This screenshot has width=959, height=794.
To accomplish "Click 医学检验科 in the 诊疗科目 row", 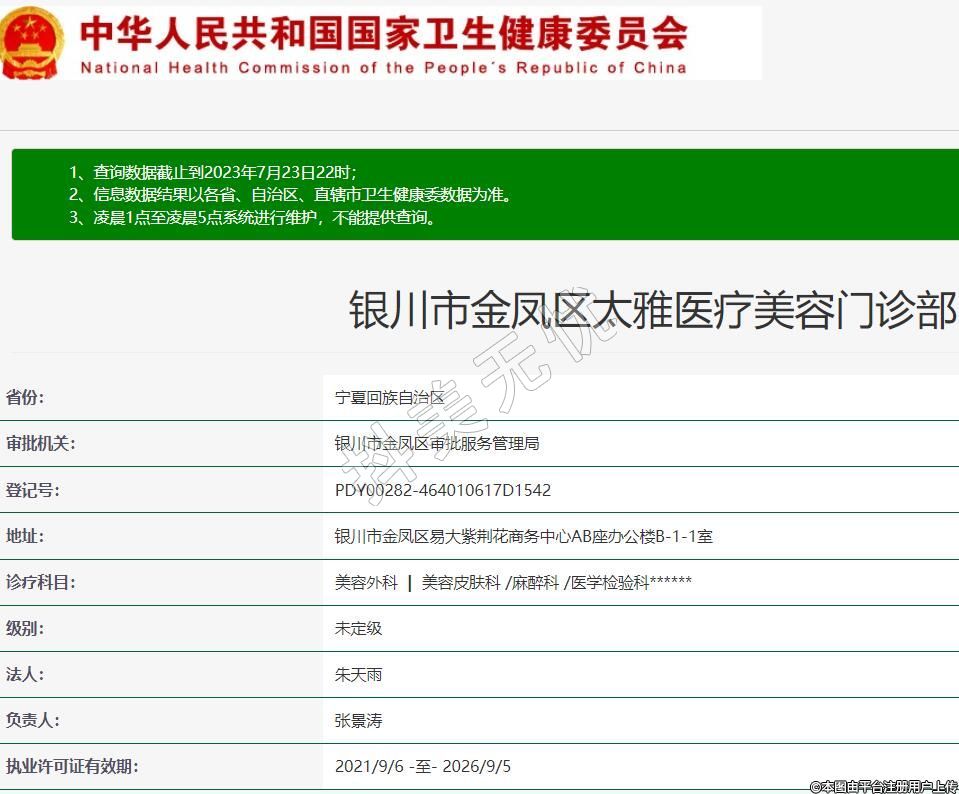I will coord(610,582).
